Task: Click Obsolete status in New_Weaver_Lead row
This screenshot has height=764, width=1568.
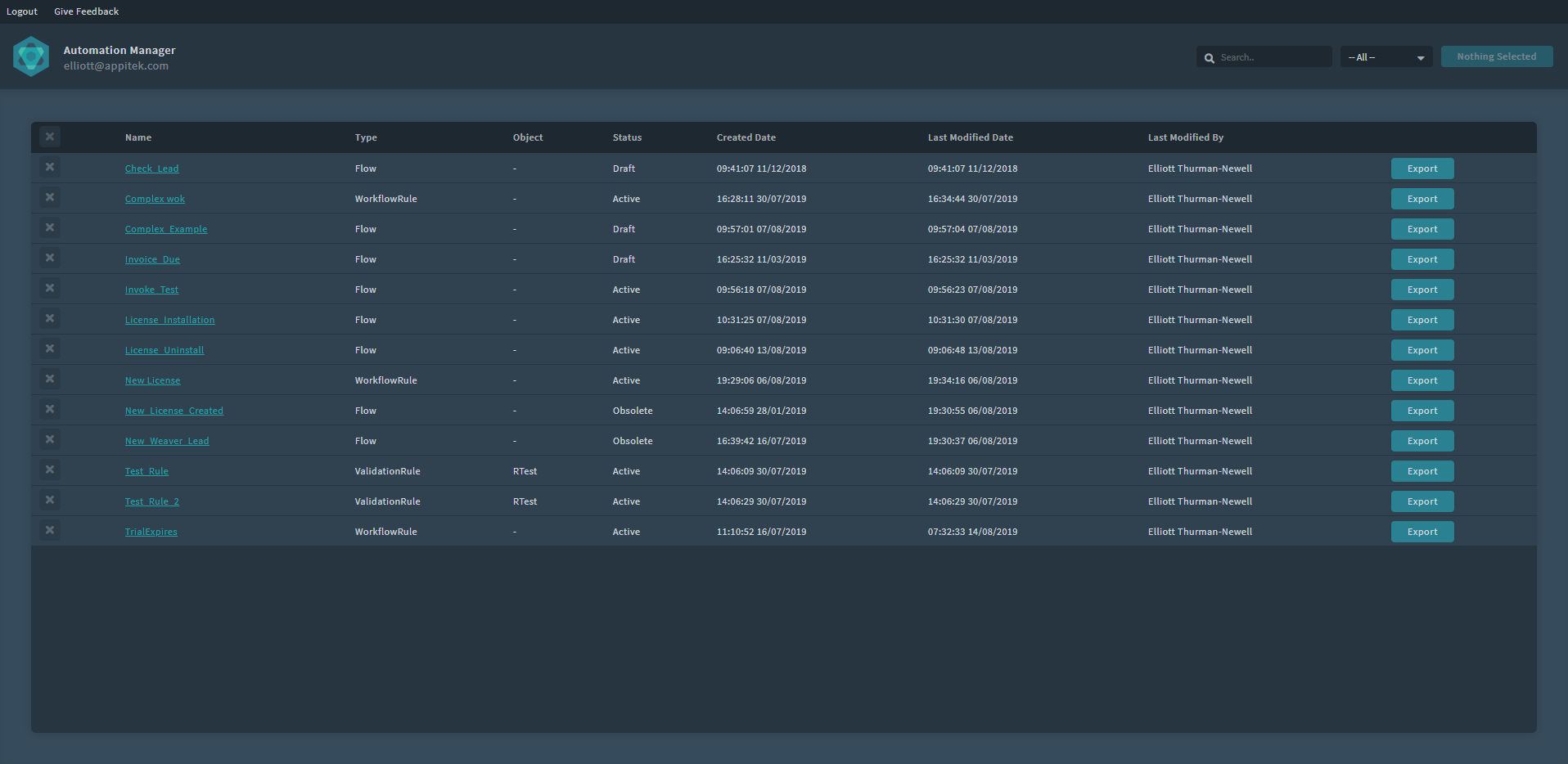Action: point(633,441)
